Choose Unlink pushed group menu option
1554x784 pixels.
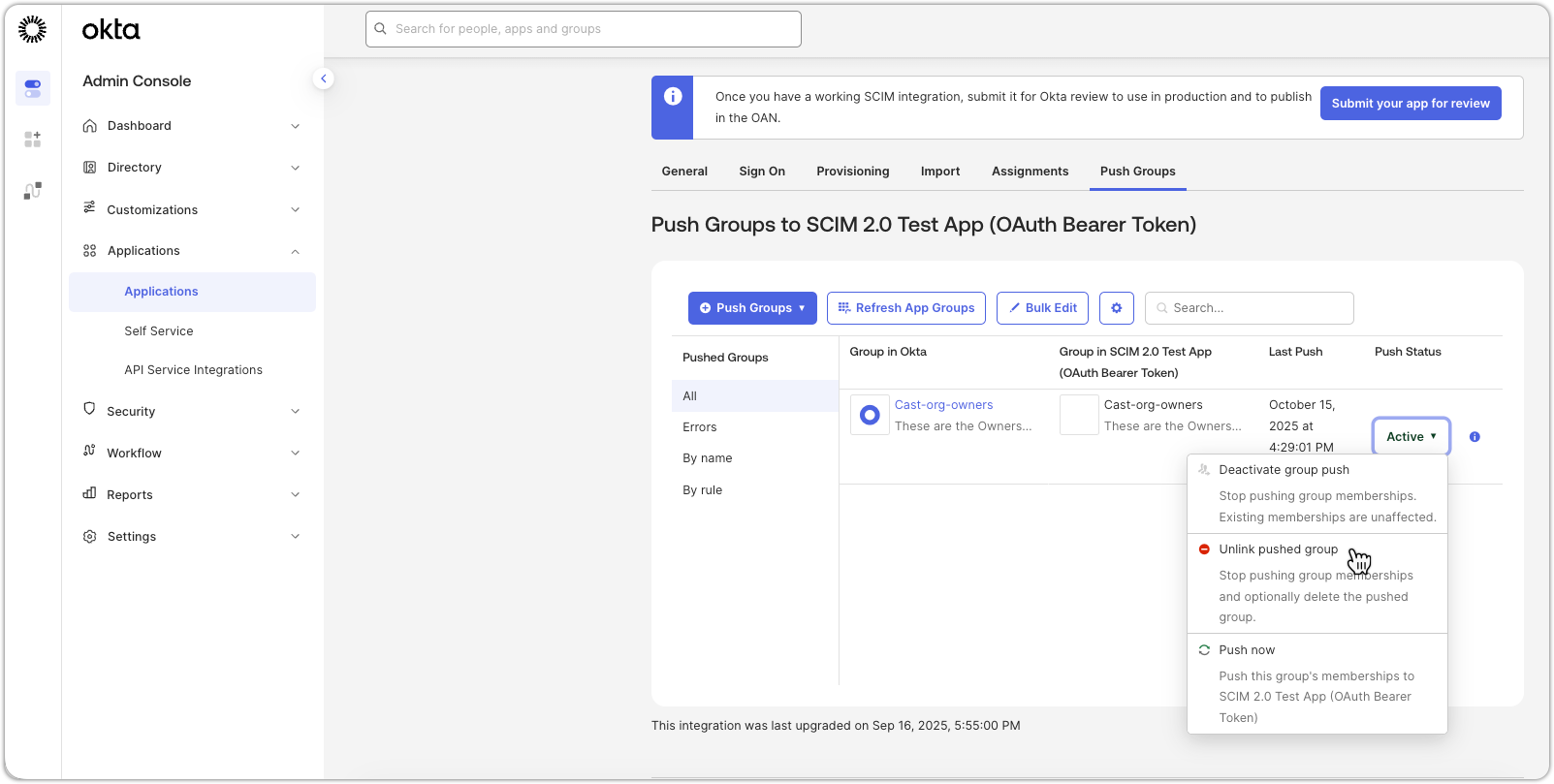1317,583
